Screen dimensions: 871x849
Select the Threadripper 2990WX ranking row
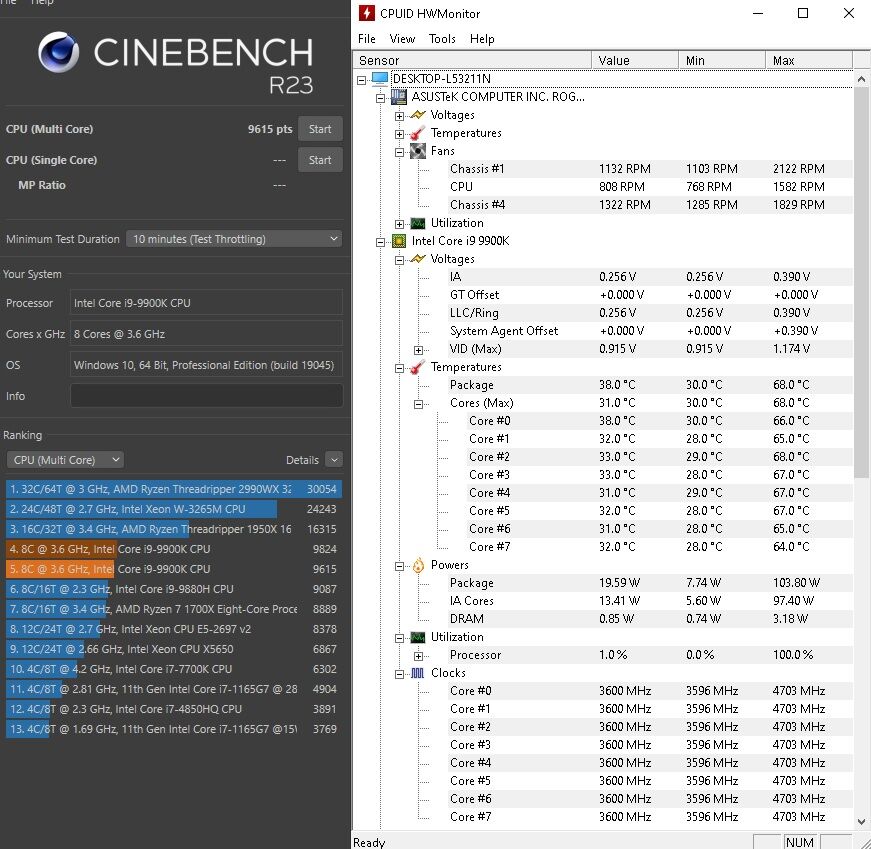click(x=174, y=489)
